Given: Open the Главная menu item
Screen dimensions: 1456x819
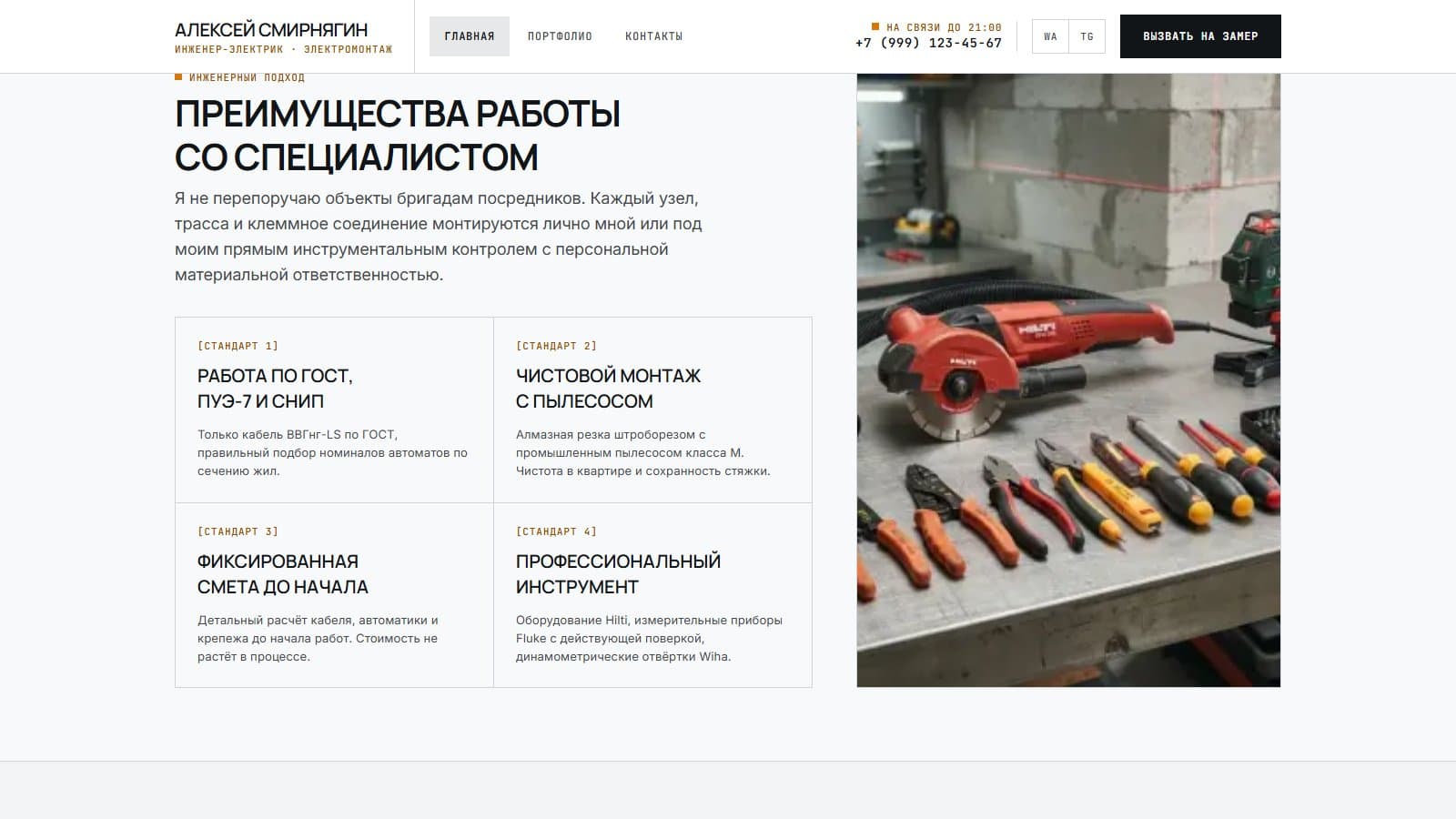Looking at the screenshot, I should [470, 36].
